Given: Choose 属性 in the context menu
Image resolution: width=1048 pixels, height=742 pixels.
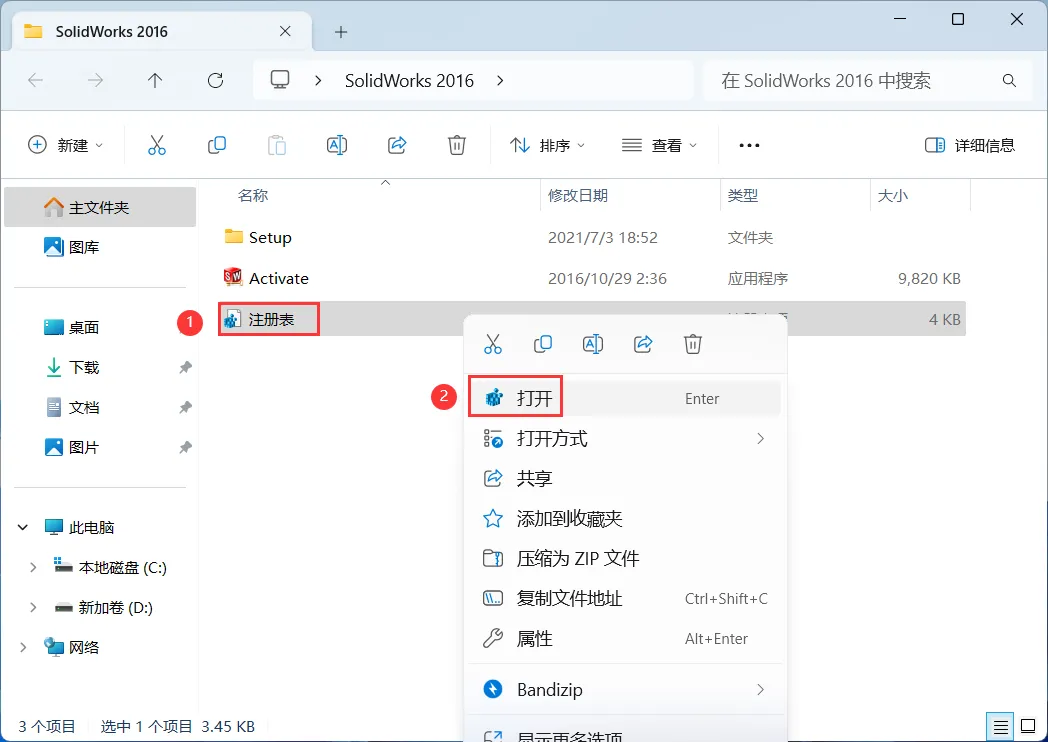Looking at the screenshot, I should click(x=626, y=638).
